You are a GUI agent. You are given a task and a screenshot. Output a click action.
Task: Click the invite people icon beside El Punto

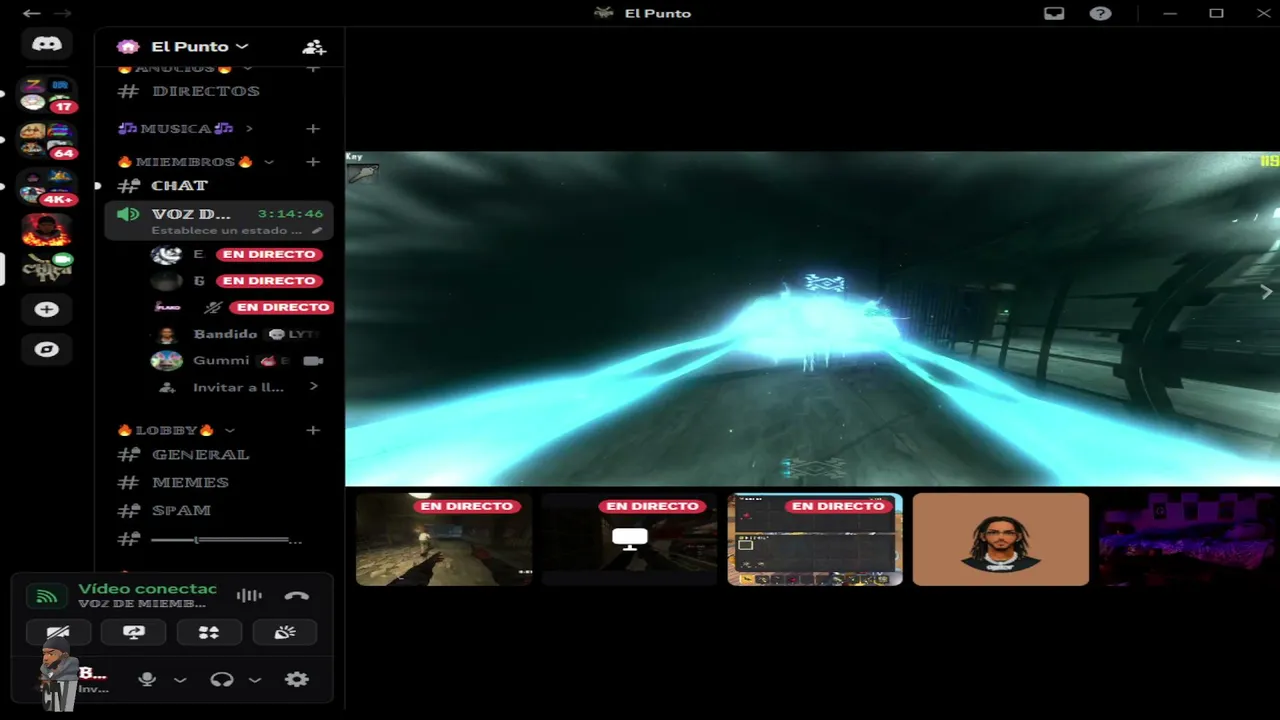click(314, 47)
